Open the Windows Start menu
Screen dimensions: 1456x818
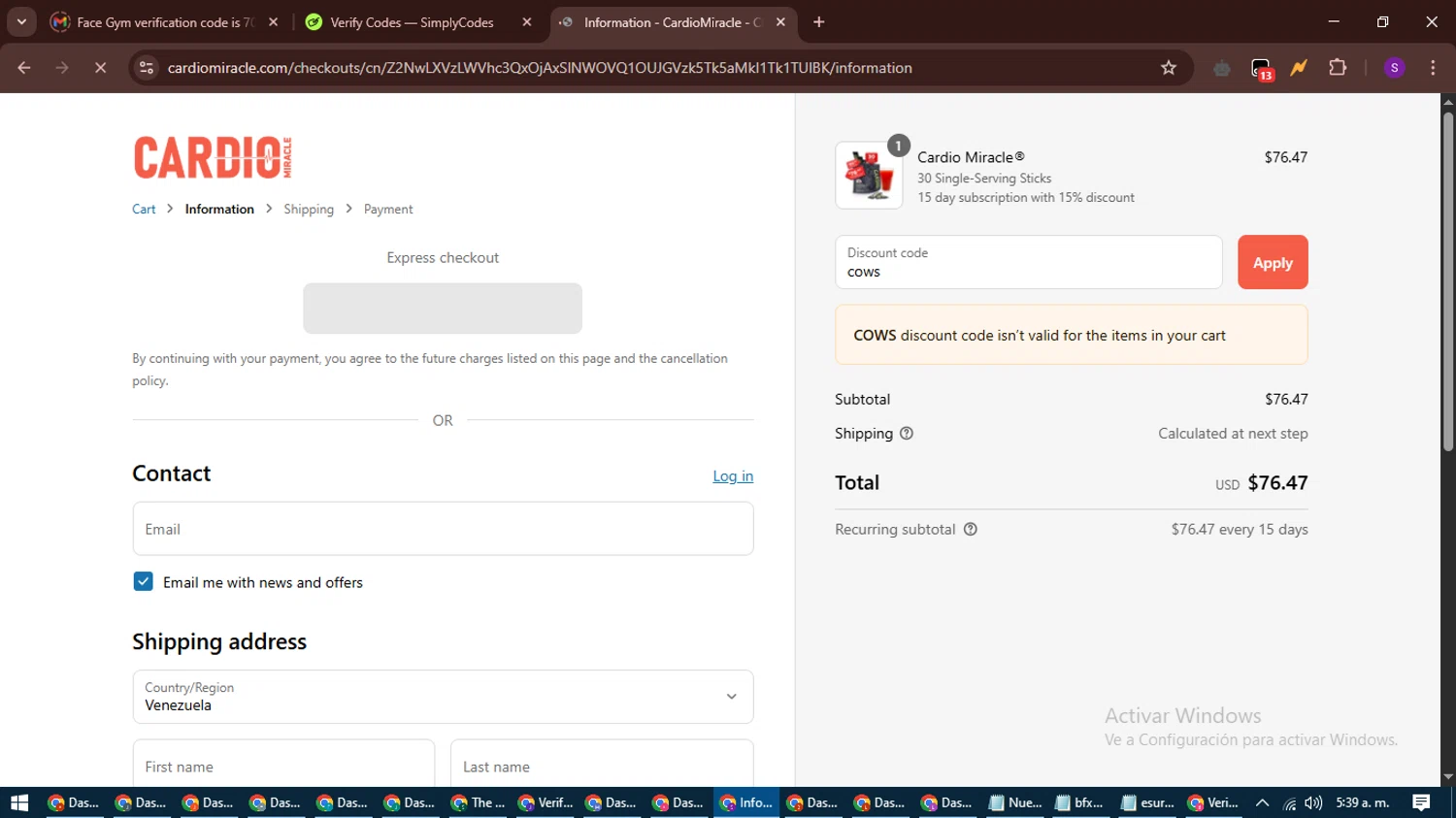tap(19, 802)
